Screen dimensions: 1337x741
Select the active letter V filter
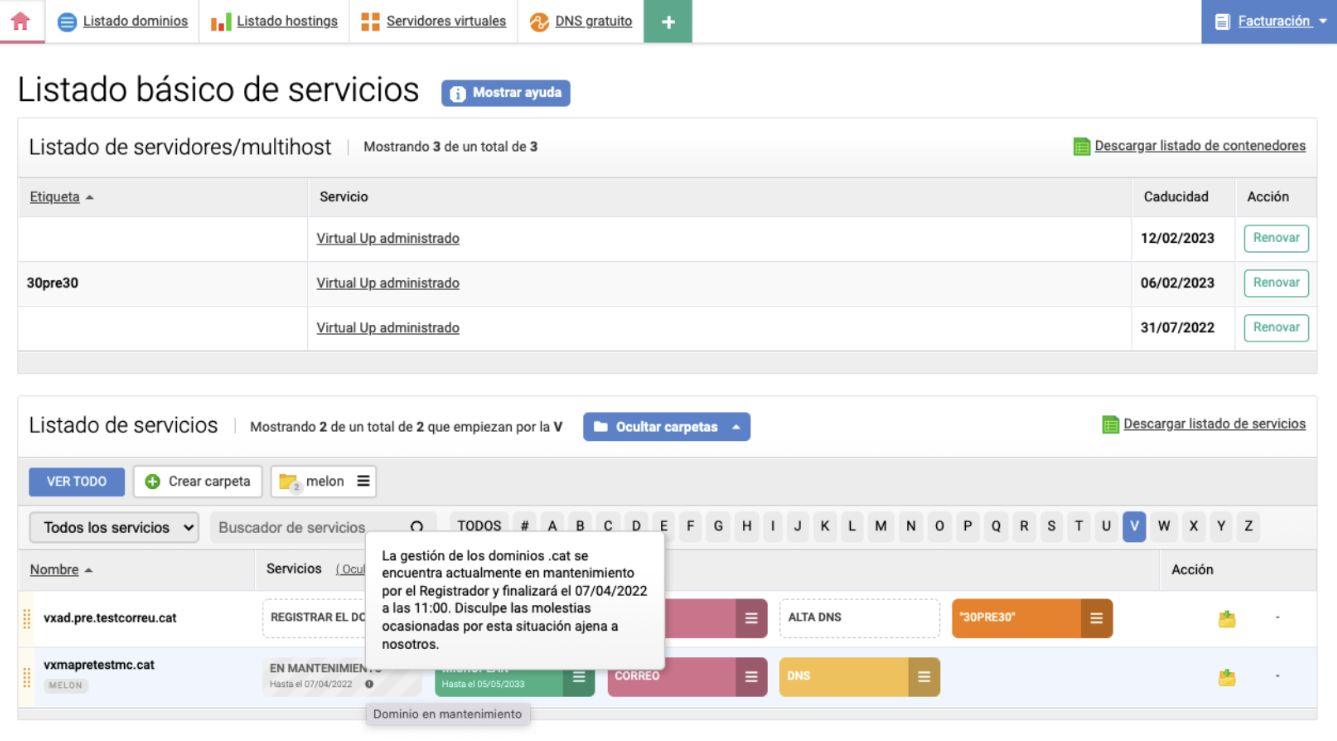coord(1134,526)
